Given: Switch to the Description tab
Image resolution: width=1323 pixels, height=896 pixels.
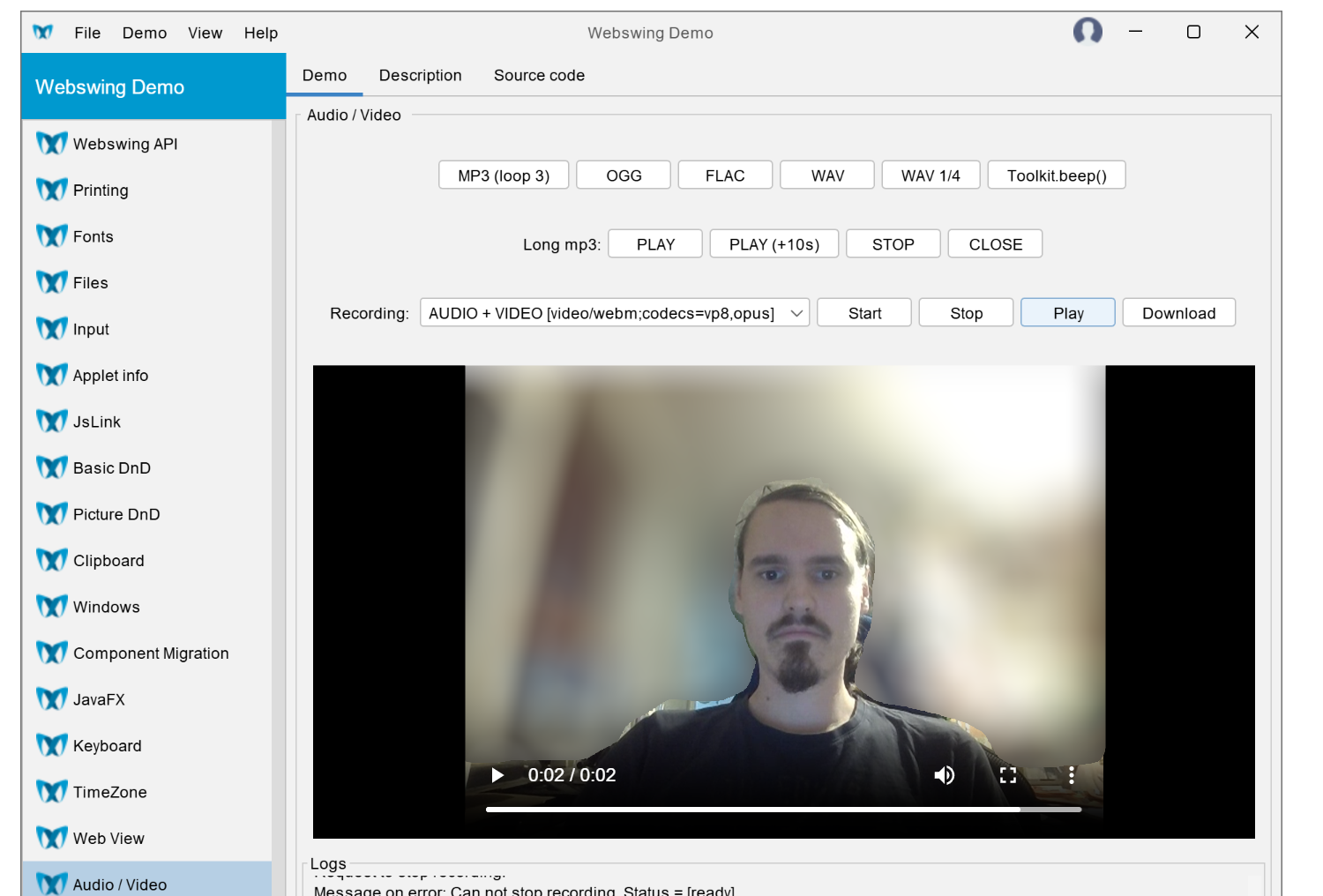Looking at the screenshot, I should (420, 76).
